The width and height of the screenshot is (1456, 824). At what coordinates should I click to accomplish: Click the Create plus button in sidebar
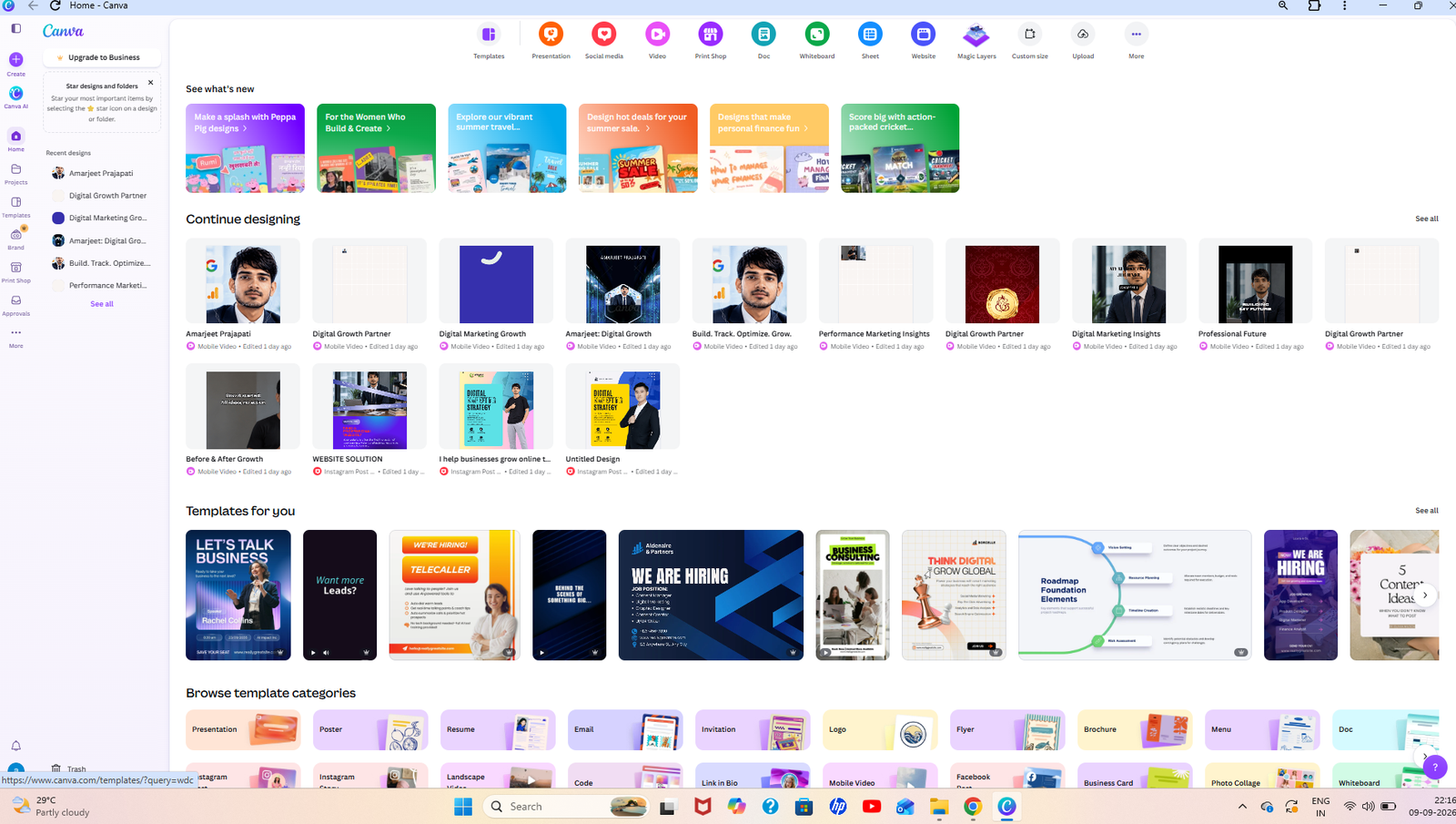pyautogui.click(x=16, y=59)
